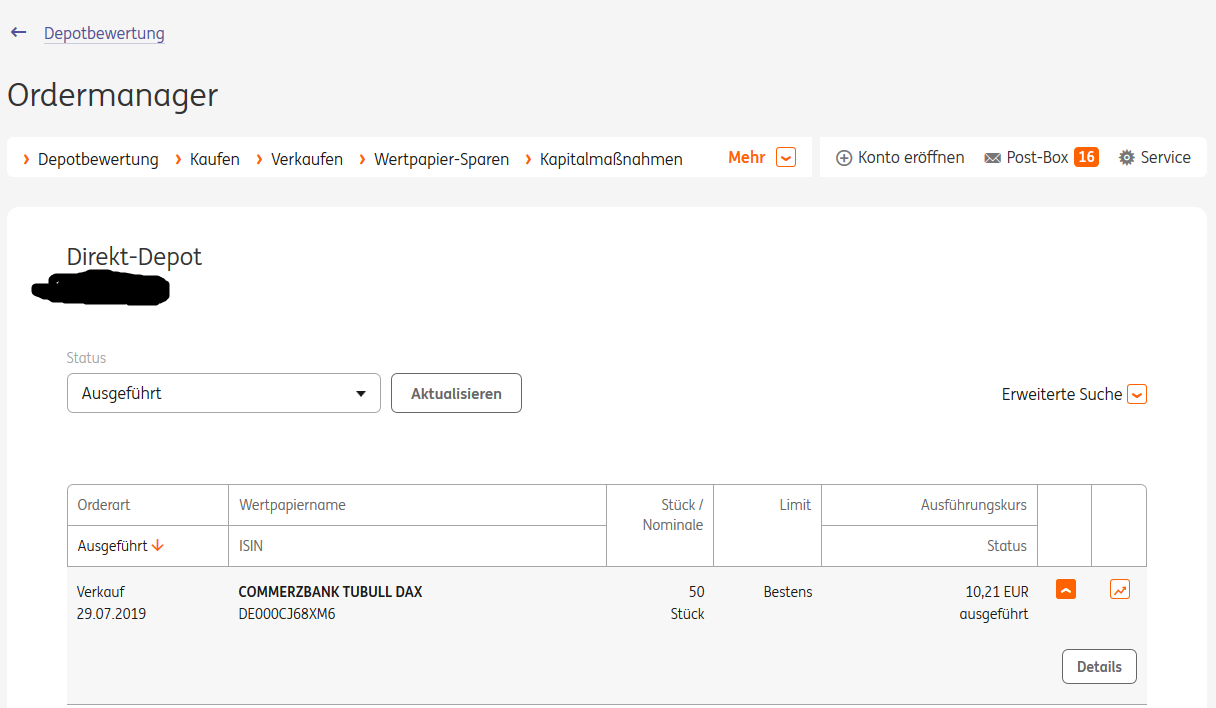Click the COMMERZBANK TUBULL DAX name

[x=330, y=592]
